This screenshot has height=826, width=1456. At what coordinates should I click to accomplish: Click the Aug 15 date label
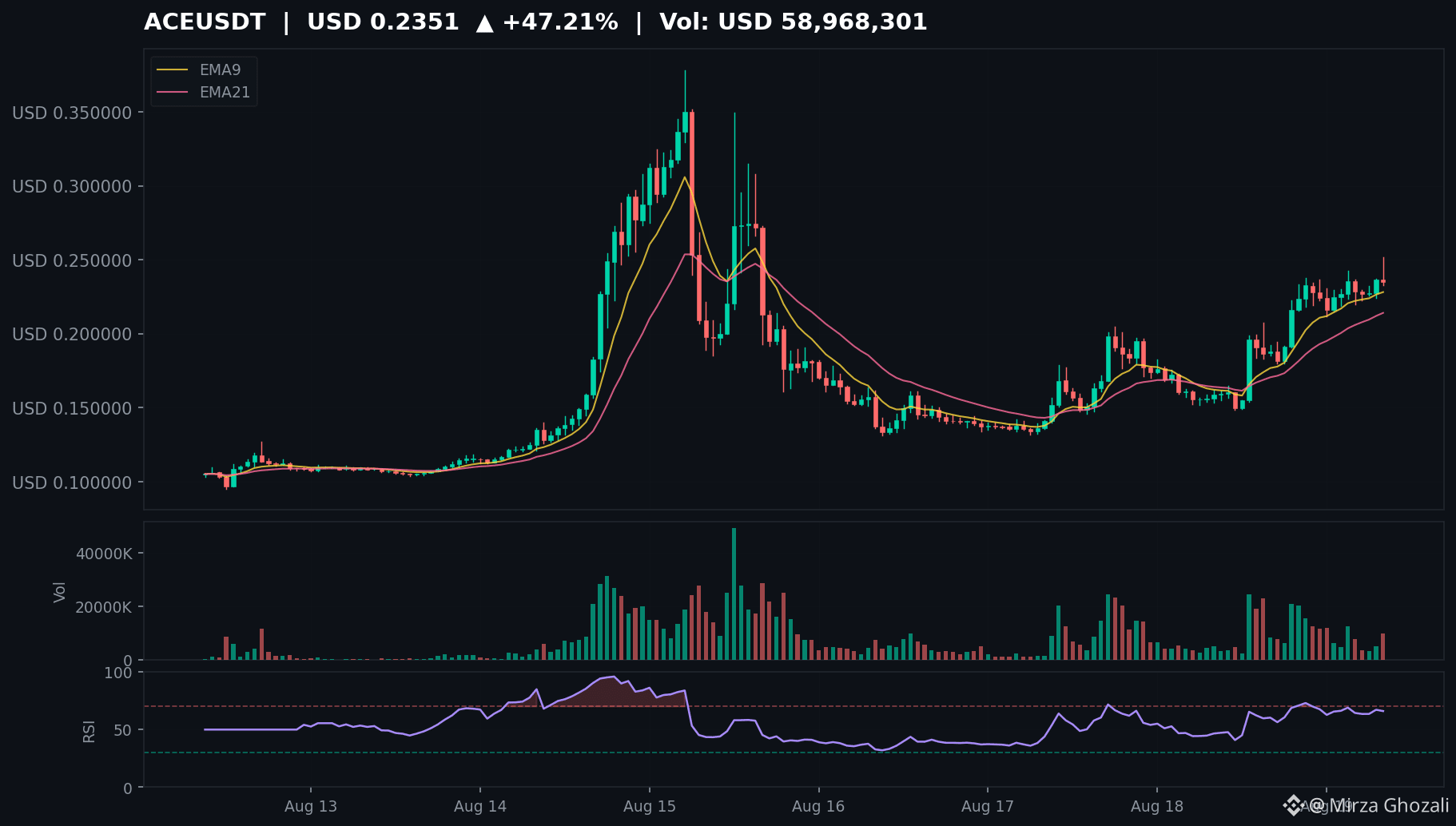point(650,806)
